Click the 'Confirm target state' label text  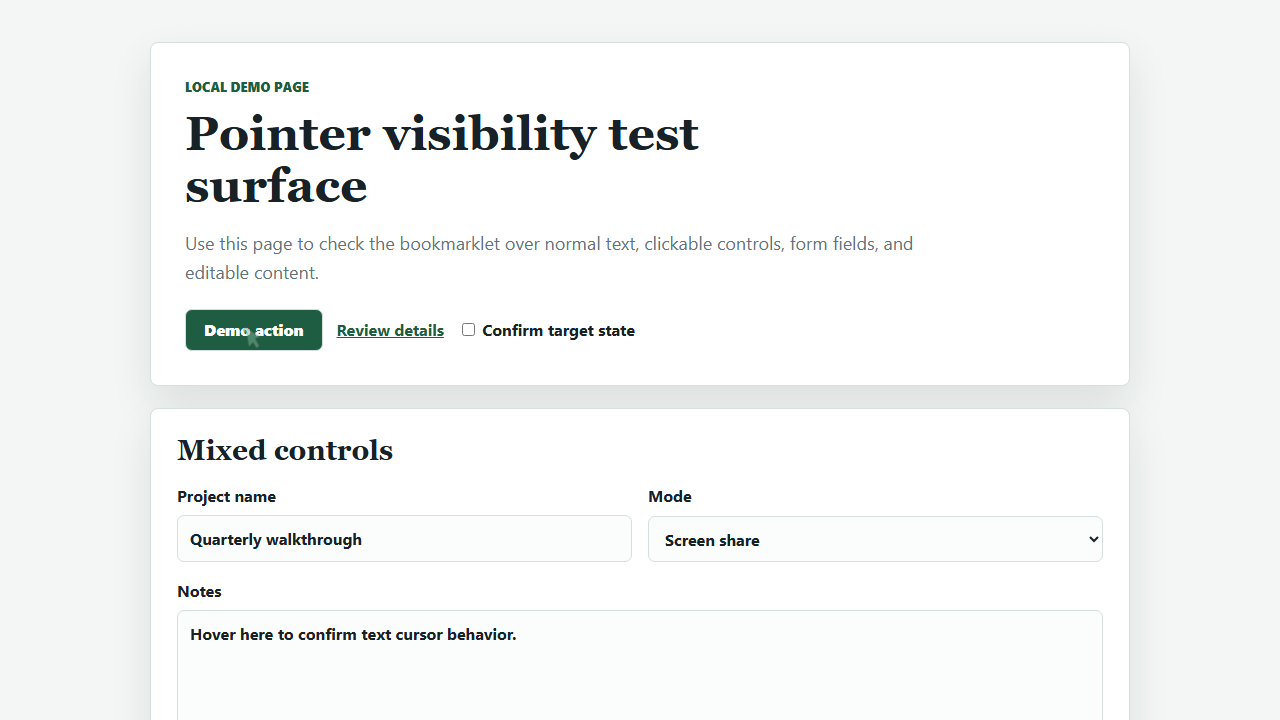pos(558,331)
